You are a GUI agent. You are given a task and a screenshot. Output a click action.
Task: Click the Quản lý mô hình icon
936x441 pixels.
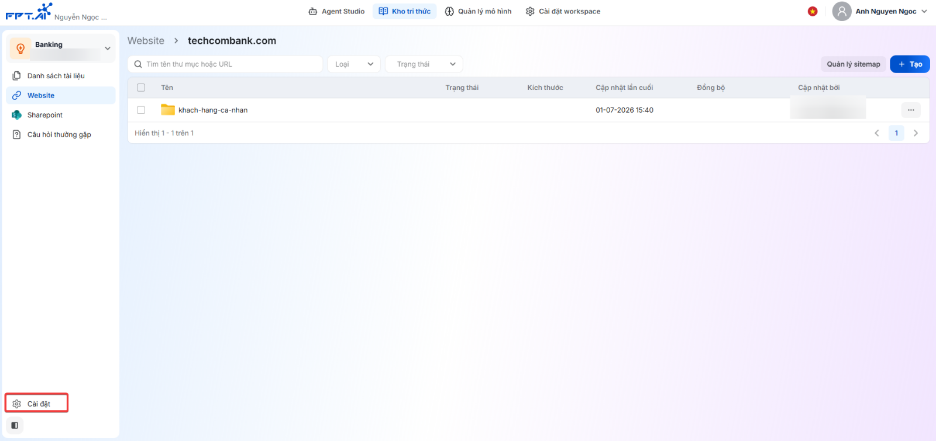coord(450,11)
